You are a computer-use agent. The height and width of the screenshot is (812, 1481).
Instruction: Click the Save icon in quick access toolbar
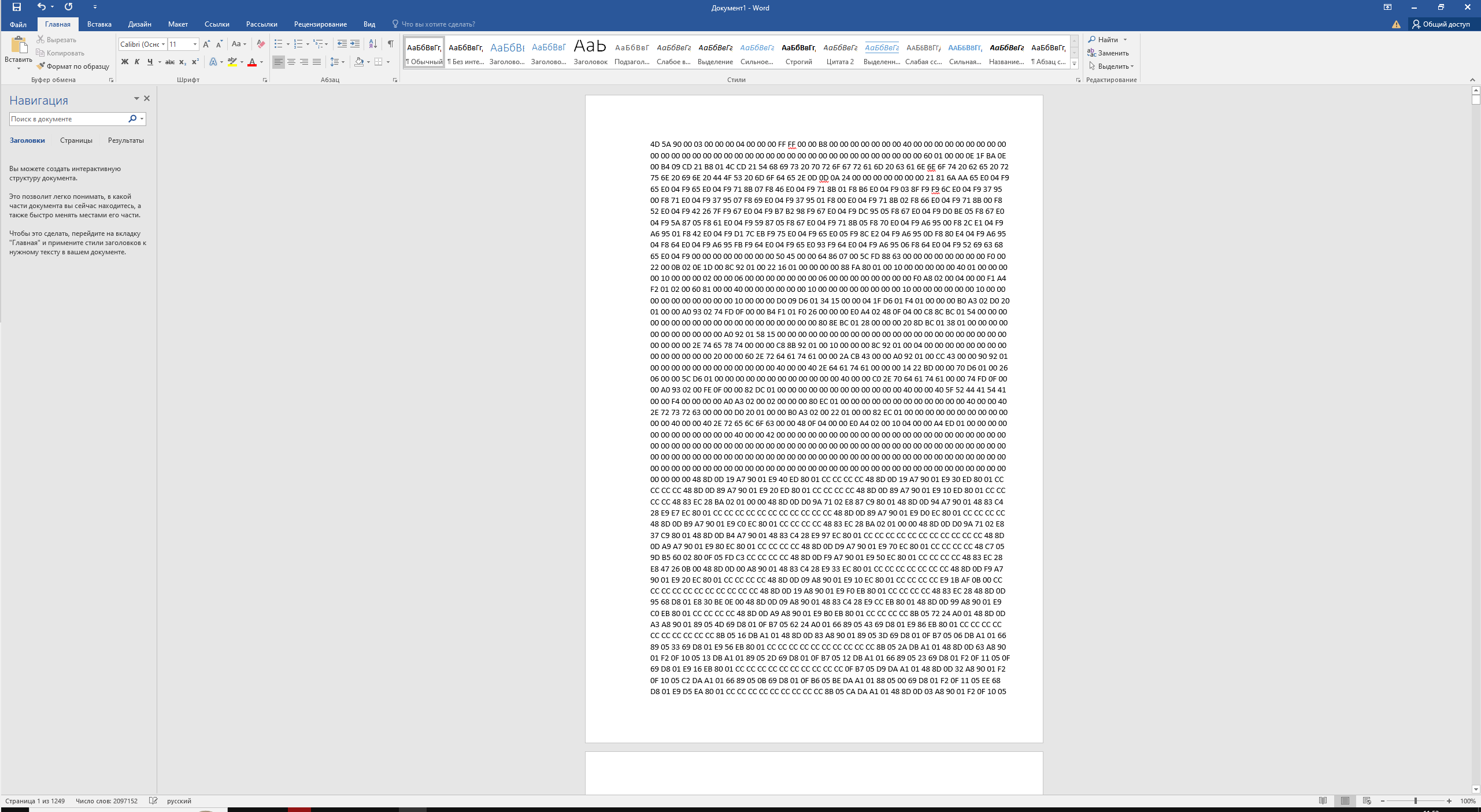pos(17,7)
